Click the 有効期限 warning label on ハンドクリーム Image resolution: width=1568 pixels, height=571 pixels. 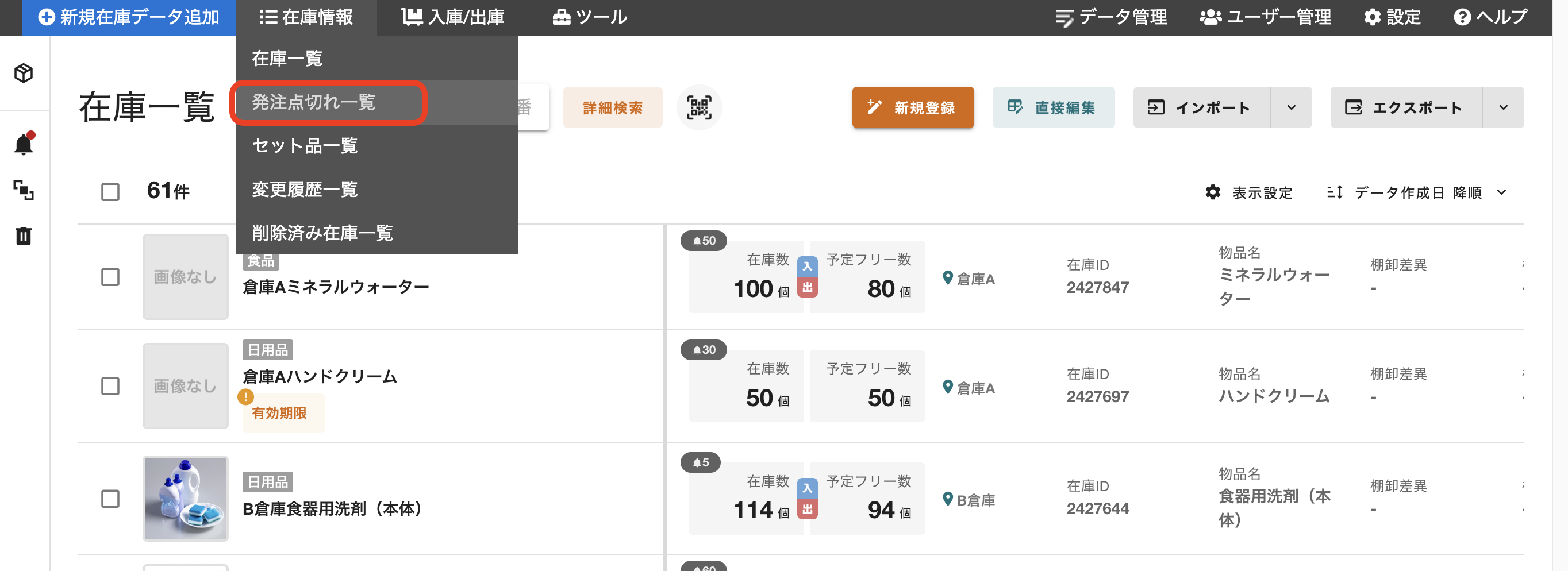[x=282, y=413]
